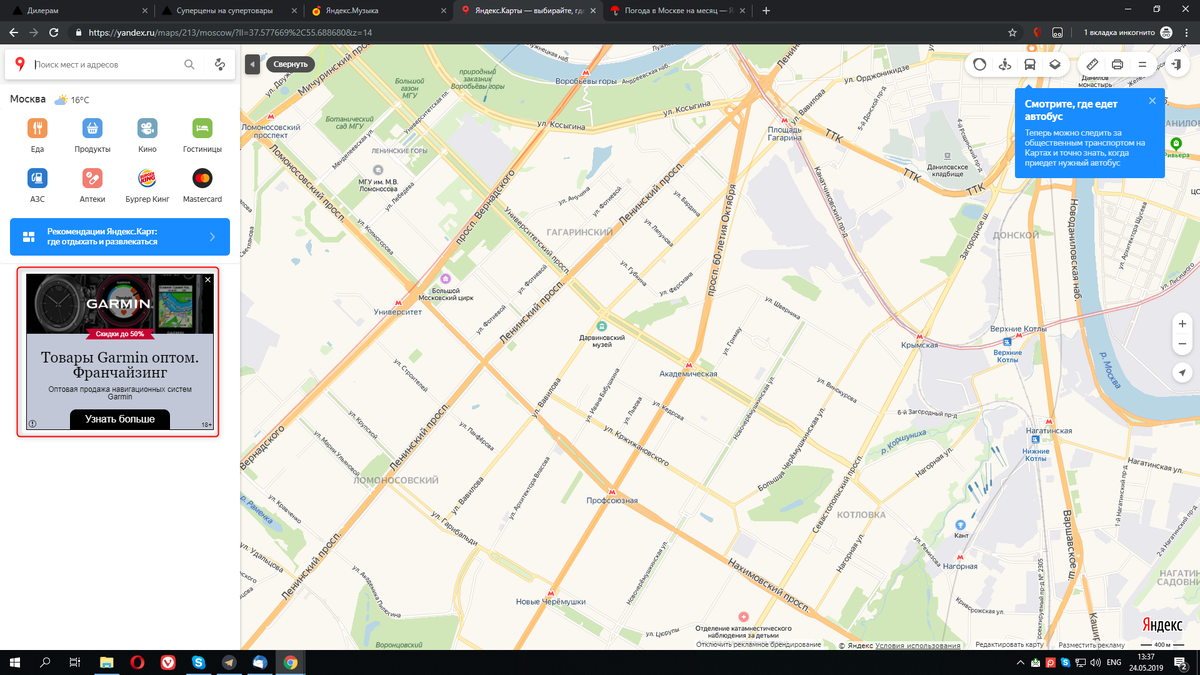Click the my location arrow button
Image resolution: width=1200 pixels, height=675 pixels.
click(1183, 372)
